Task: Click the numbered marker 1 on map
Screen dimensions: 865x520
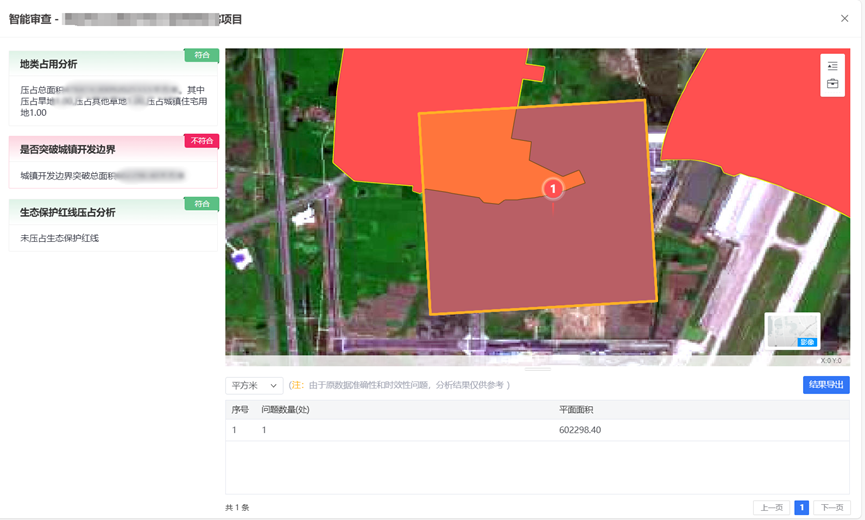Action: 553,189
